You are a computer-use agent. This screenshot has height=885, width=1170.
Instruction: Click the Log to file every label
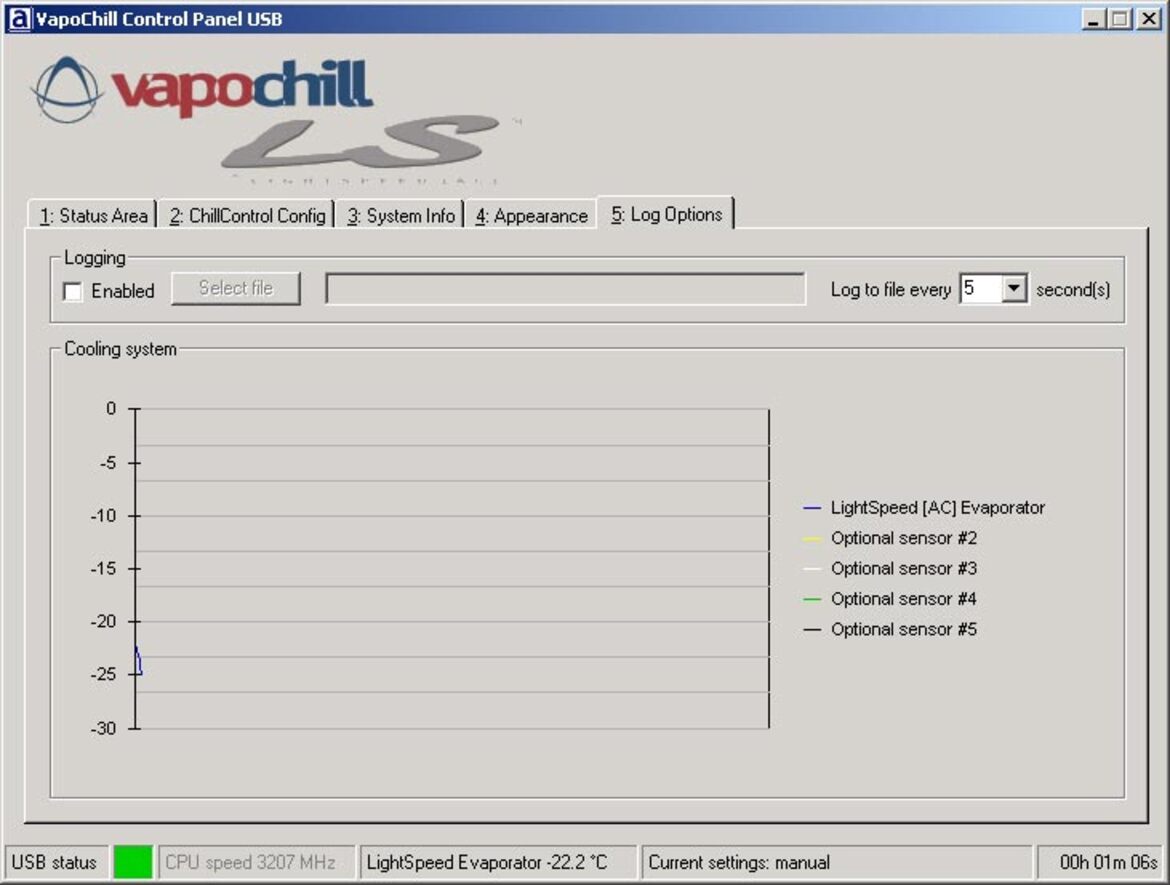pyautogui.click(x=891, y=290)
